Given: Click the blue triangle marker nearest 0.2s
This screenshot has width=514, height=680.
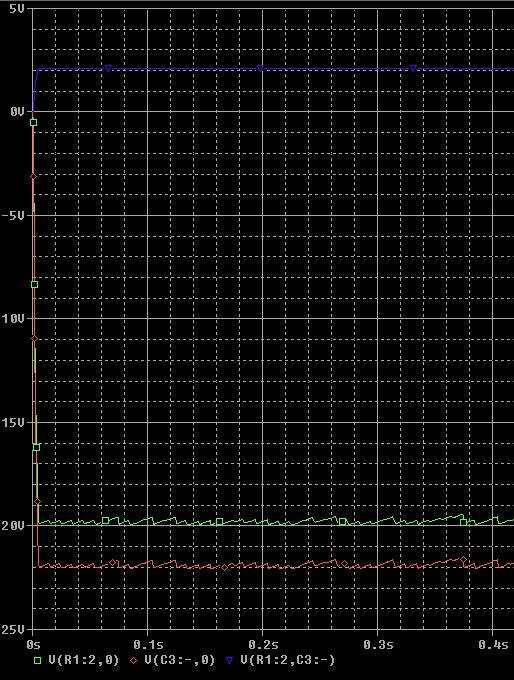Looking at the screenshot, I should pyautogui.click(x=260, y=68).
